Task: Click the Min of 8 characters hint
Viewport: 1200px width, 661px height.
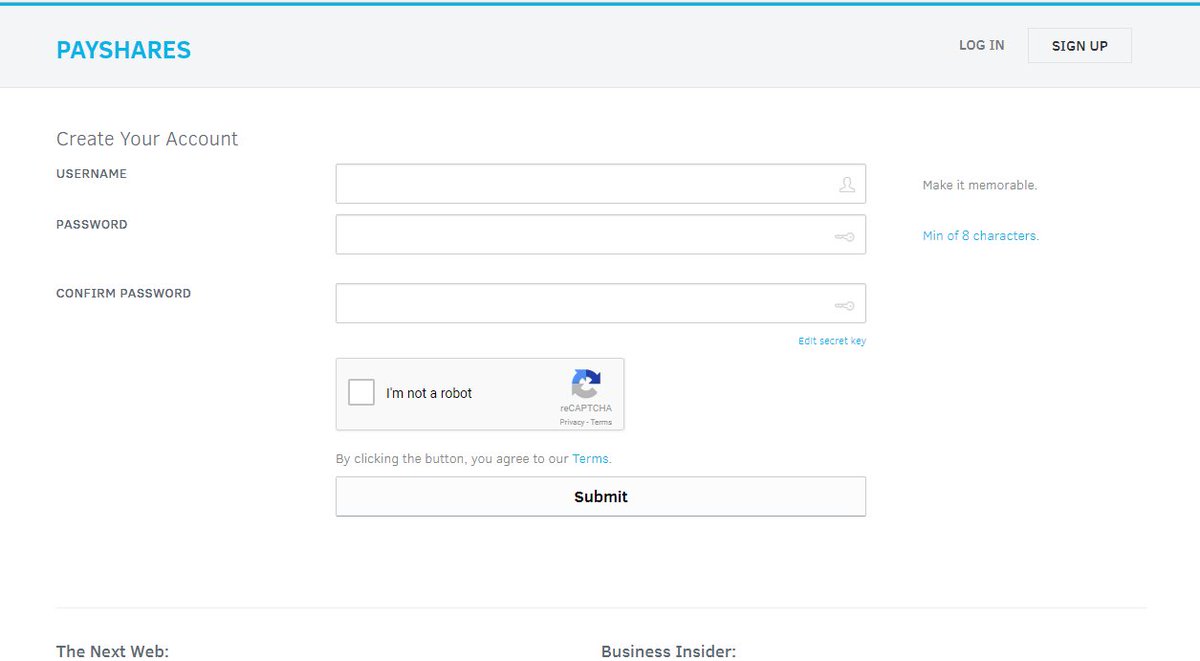Action: (980, 236)
